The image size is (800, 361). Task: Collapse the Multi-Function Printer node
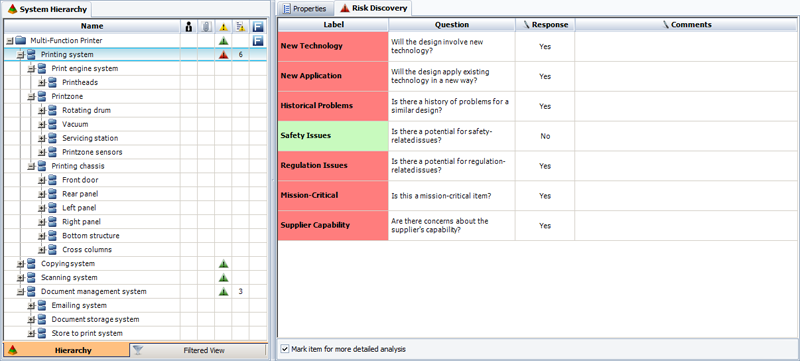tap(9, 41)
